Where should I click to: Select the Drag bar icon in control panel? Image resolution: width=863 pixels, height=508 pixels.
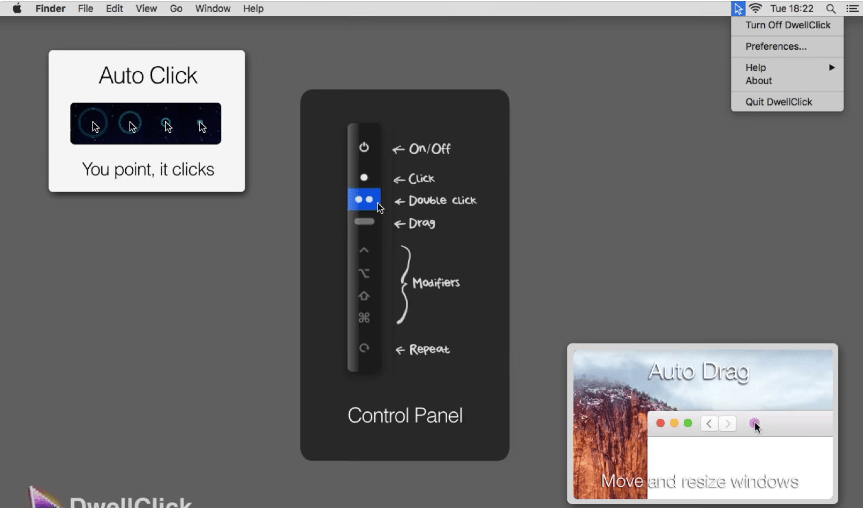[x=364, y=221]
